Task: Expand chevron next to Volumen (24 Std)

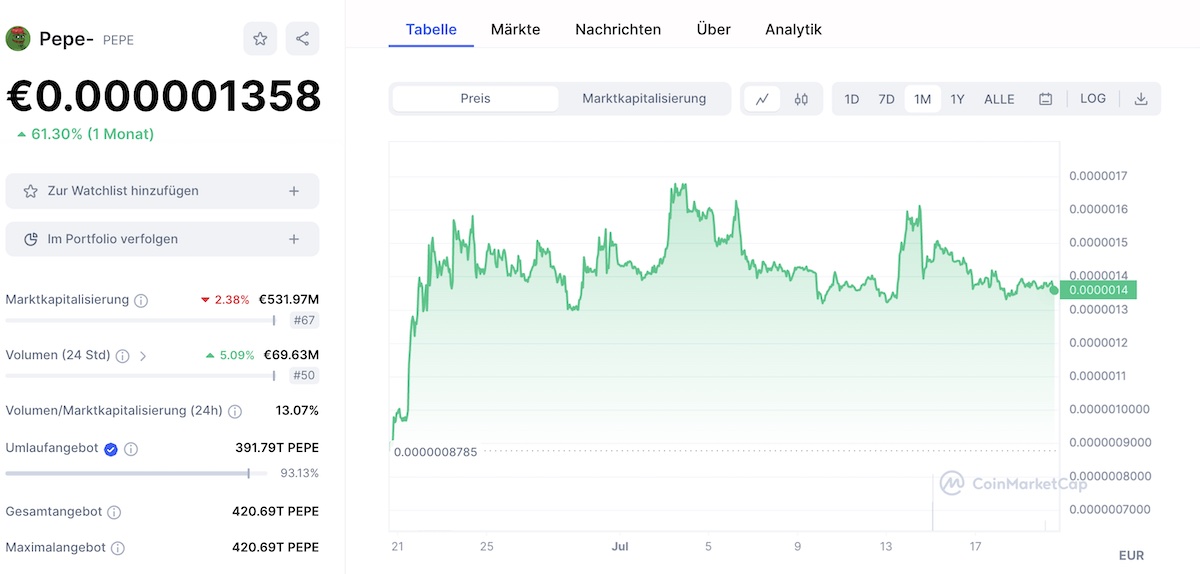Action: pos(142,355)
